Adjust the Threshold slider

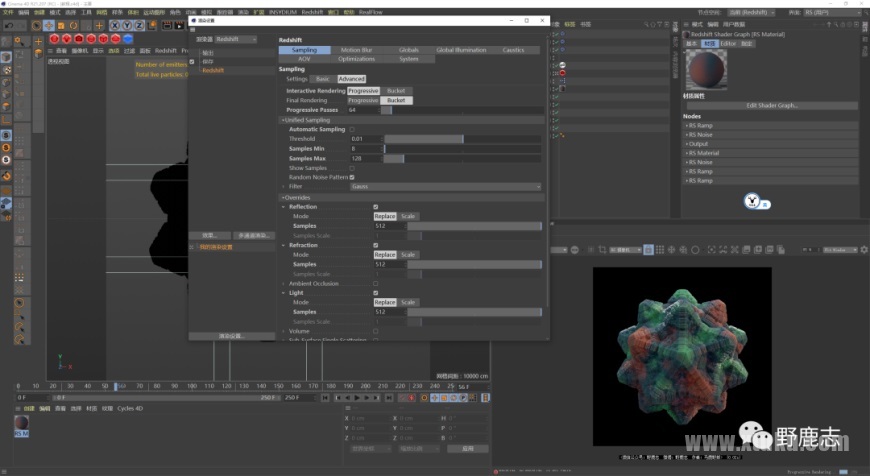click(x=463, y=139)
